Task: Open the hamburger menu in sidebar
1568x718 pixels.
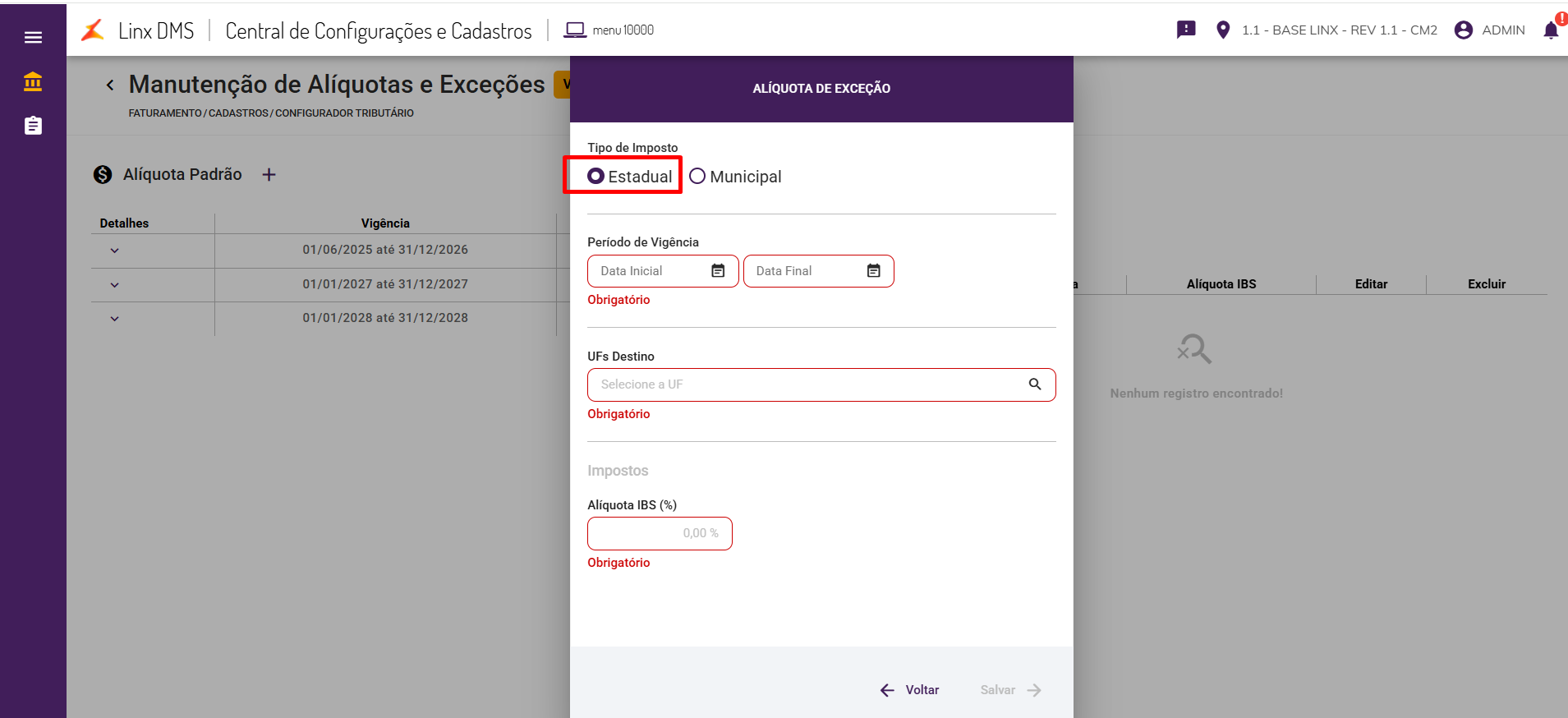Action: point(33,37)
